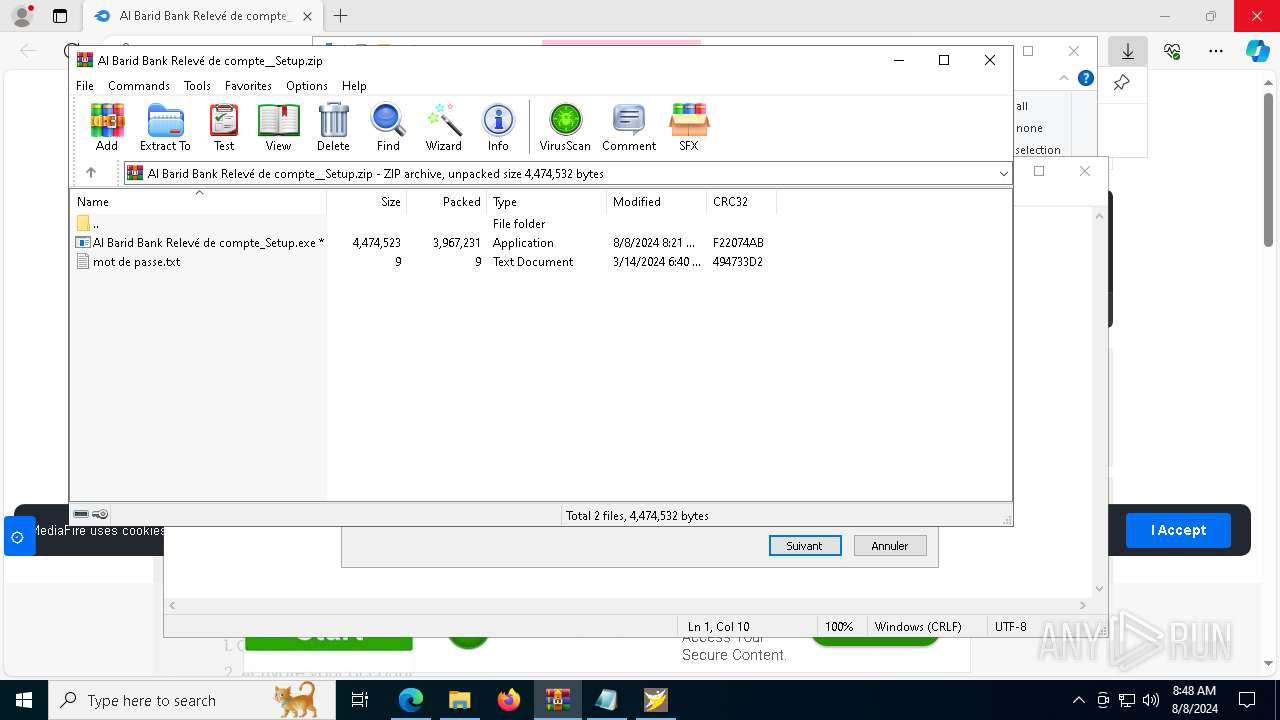Open the Copilot icon in Edge

pyautogui.click(x=1258, y=51)
